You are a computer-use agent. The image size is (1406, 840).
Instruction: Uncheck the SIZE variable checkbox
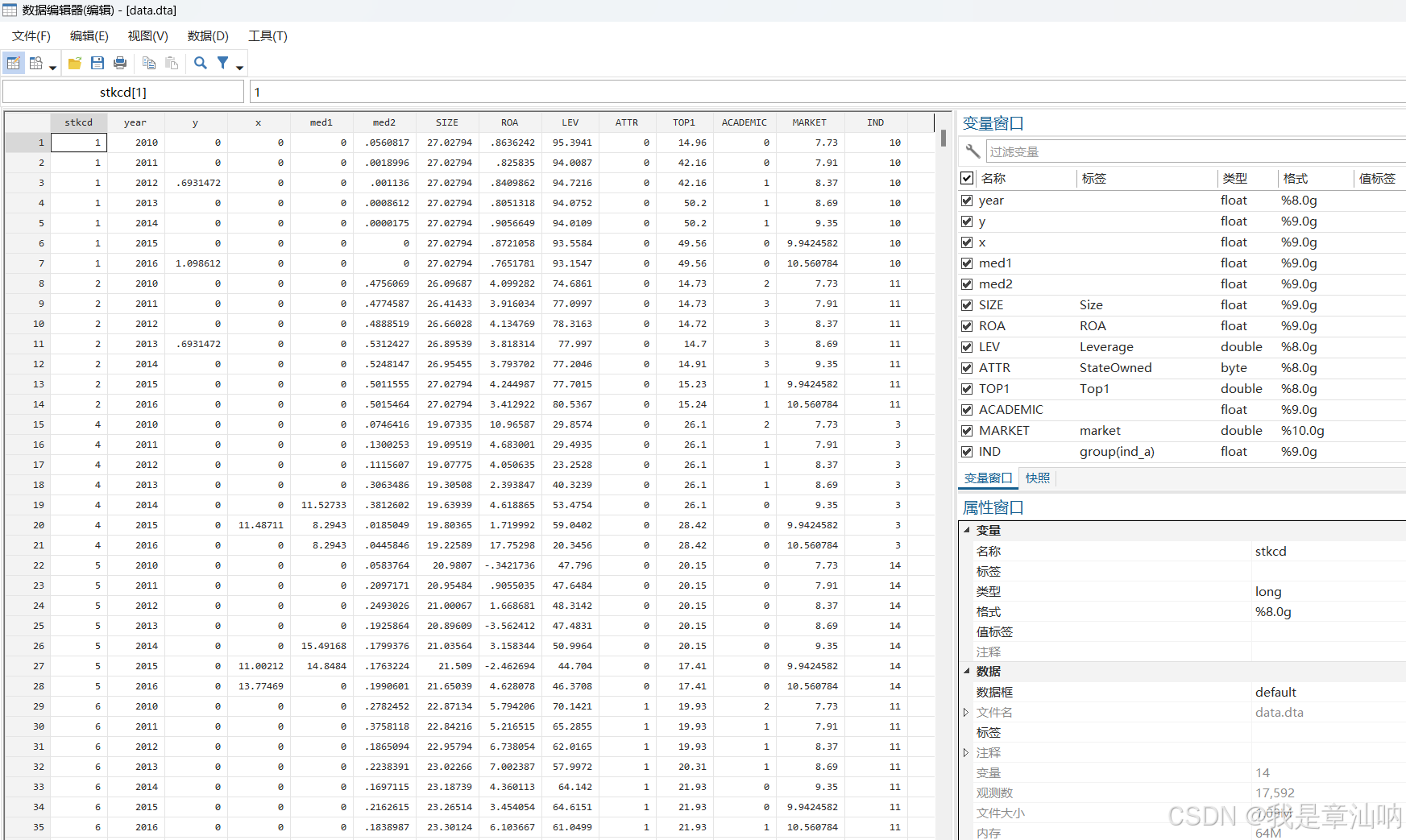pyautogui.click(x=967, y=305)
